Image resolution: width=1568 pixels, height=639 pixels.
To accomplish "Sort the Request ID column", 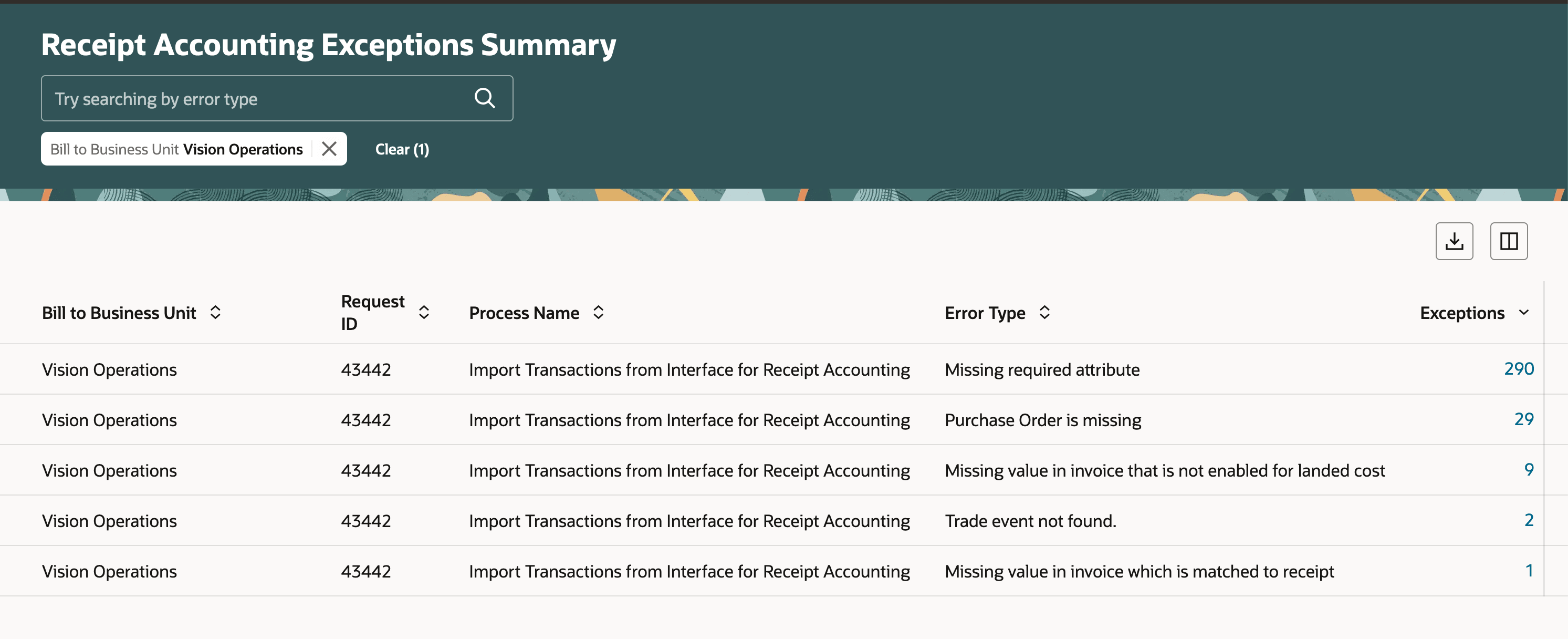I will (424, 313).
